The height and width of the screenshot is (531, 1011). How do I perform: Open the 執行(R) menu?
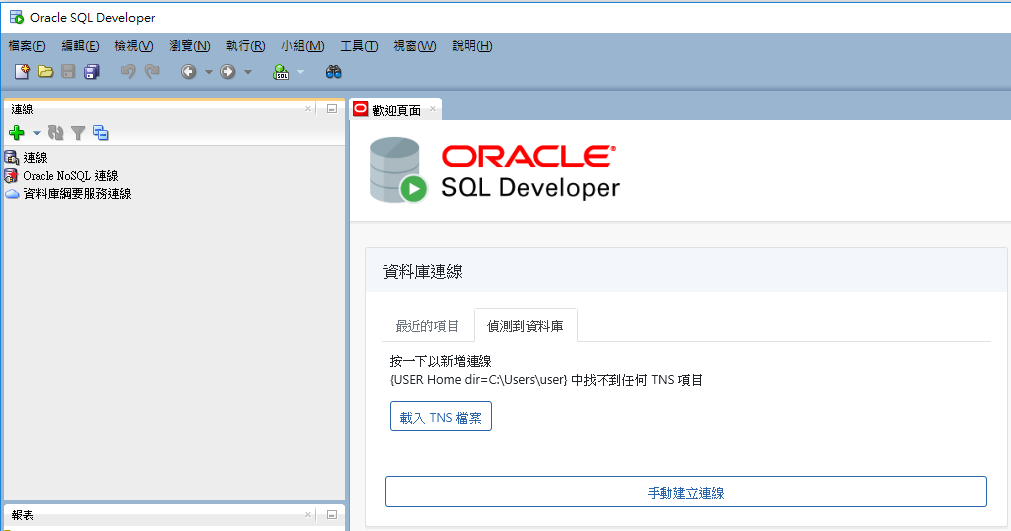[246, 46]
